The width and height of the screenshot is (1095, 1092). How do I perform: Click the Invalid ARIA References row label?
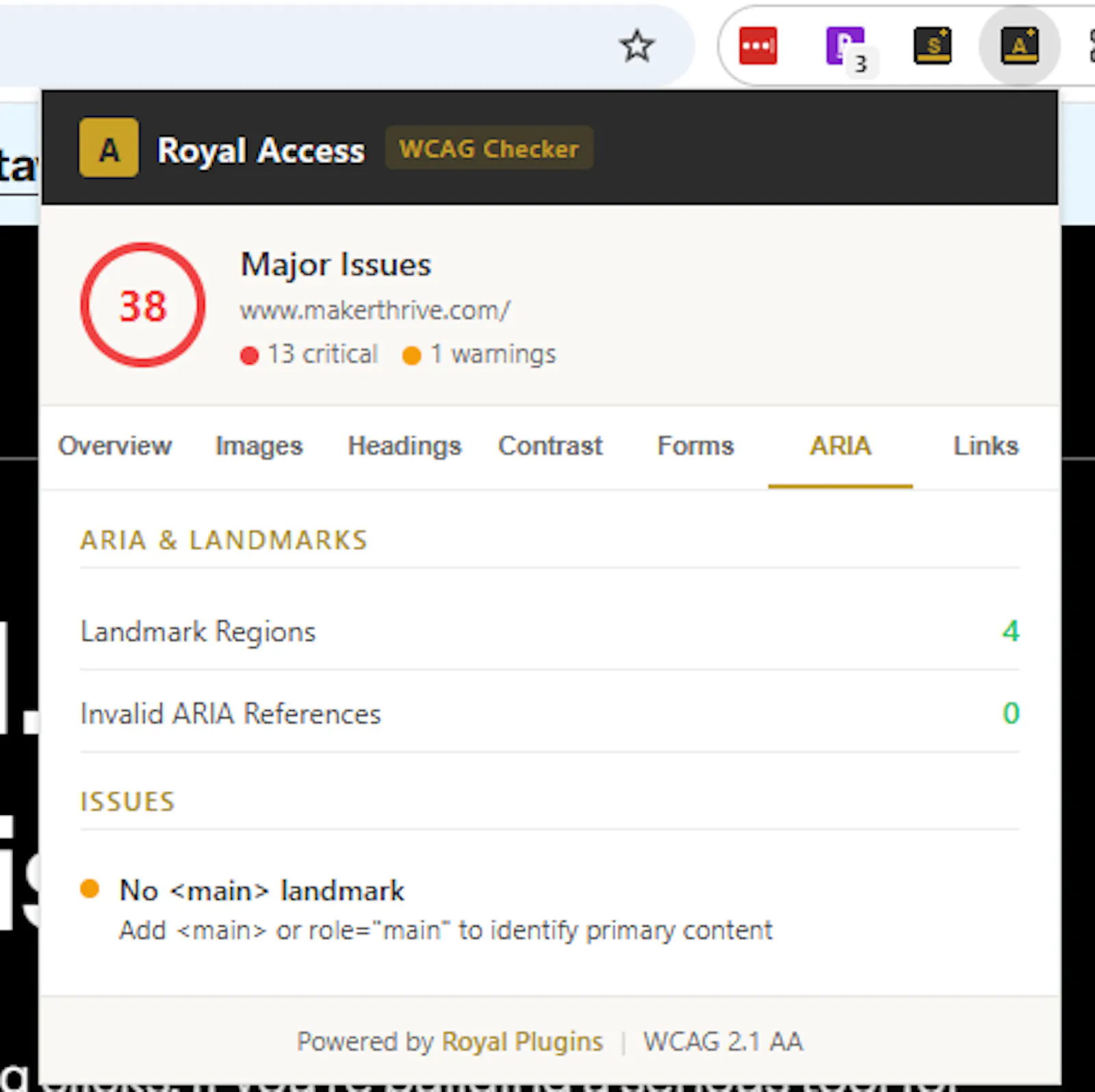[231, 714]
